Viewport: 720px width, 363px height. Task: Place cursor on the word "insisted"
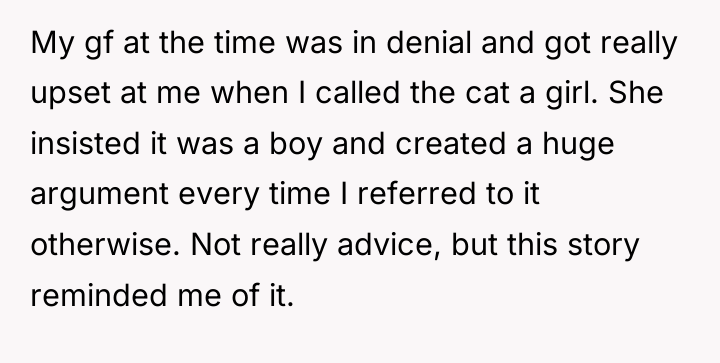tap(85, 143)
